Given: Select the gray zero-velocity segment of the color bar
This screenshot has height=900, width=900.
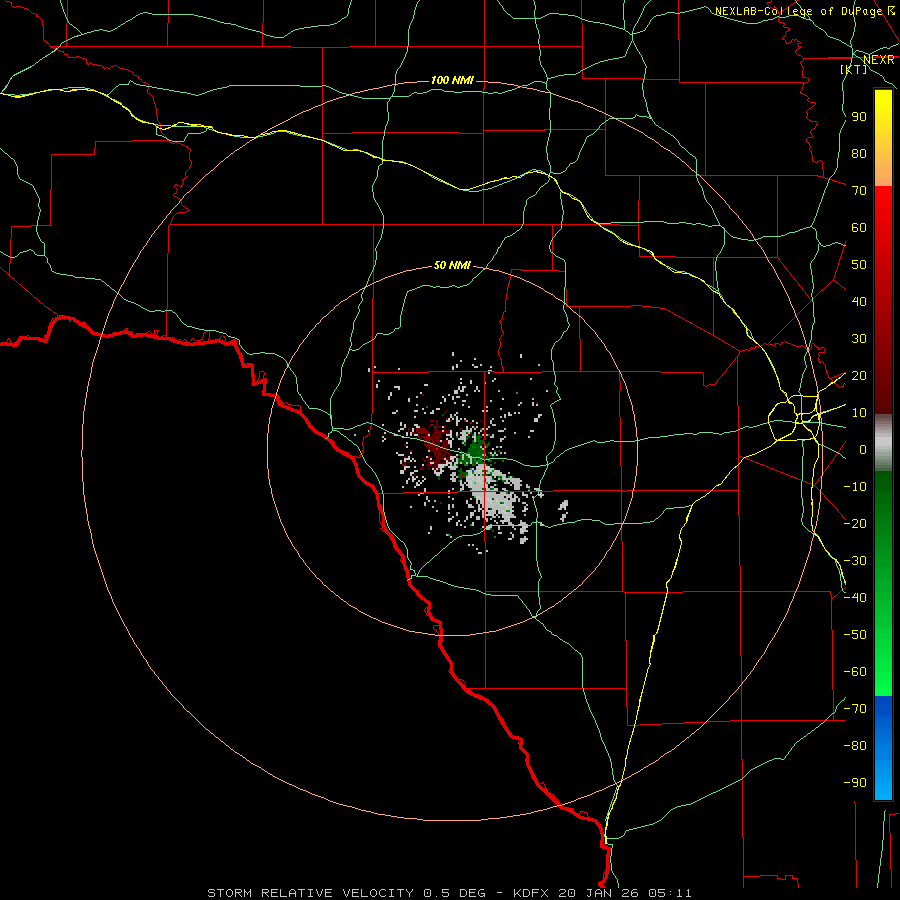Looking at the screenshot, I should (x=883, y=443).
